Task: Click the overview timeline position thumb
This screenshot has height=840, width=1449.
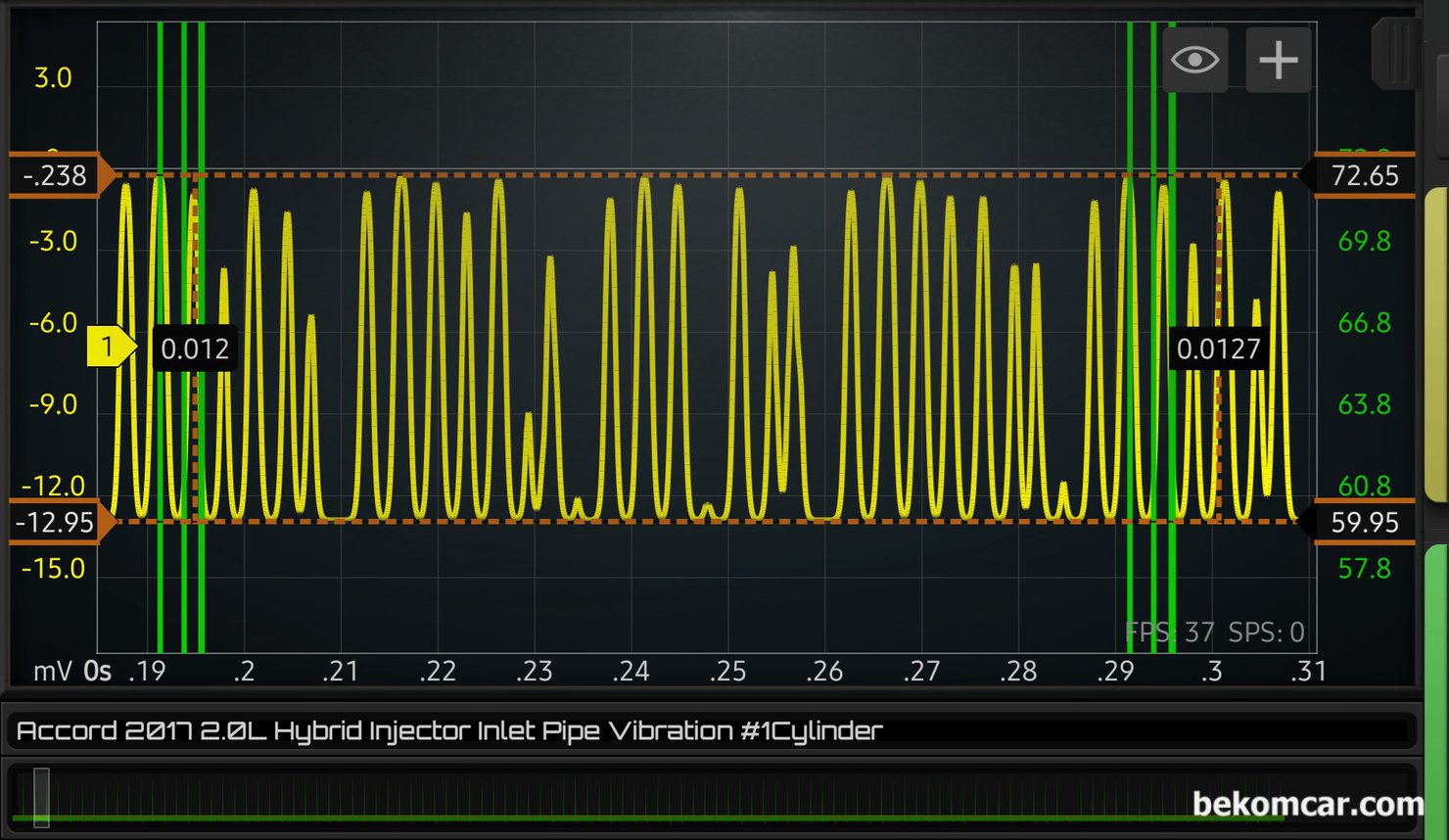Action: click(41, 796)
